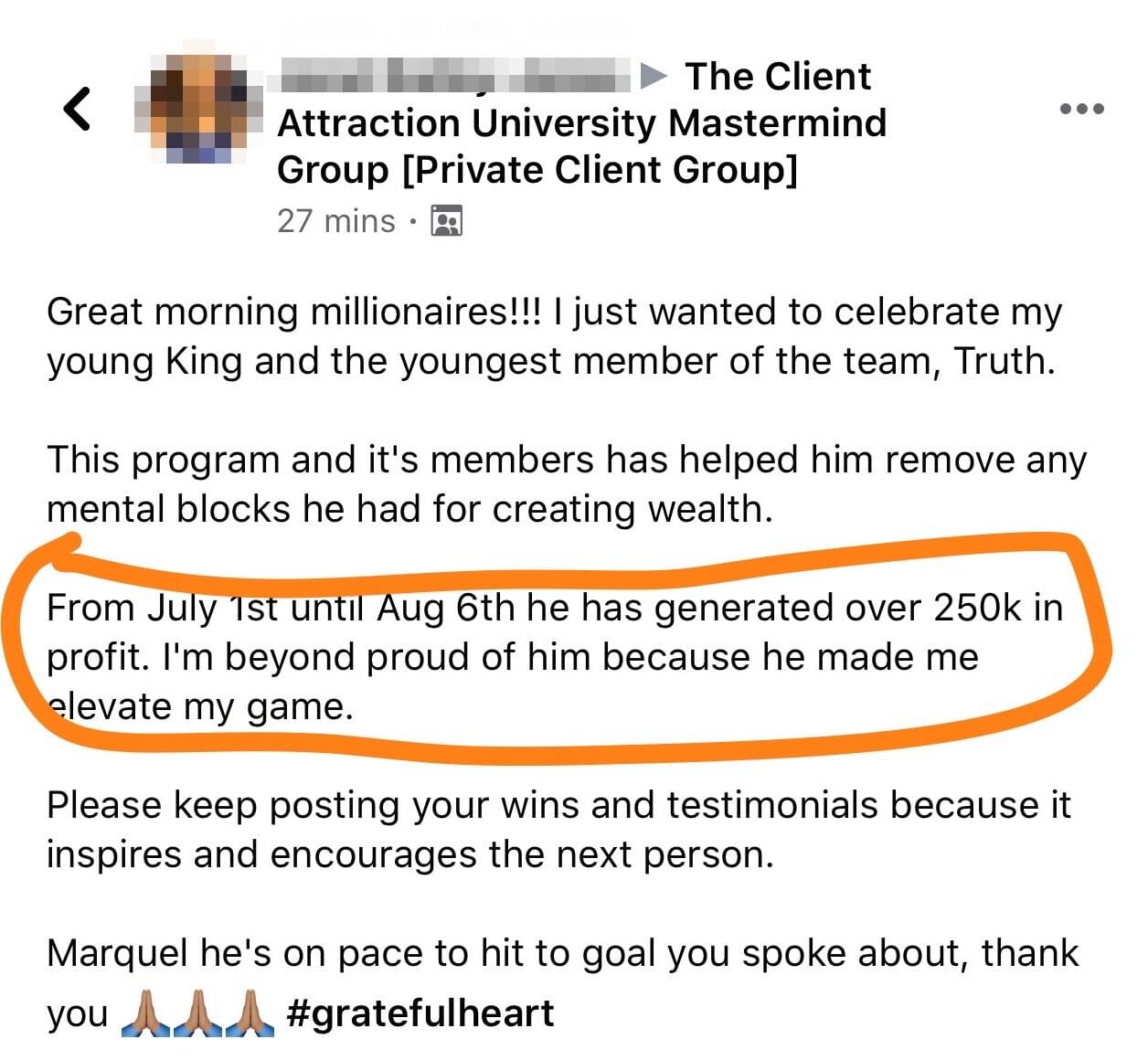Click the 27 mins timestamp
The width and height of the screenshot is (1148, 1060).
[x=336, y=221]
